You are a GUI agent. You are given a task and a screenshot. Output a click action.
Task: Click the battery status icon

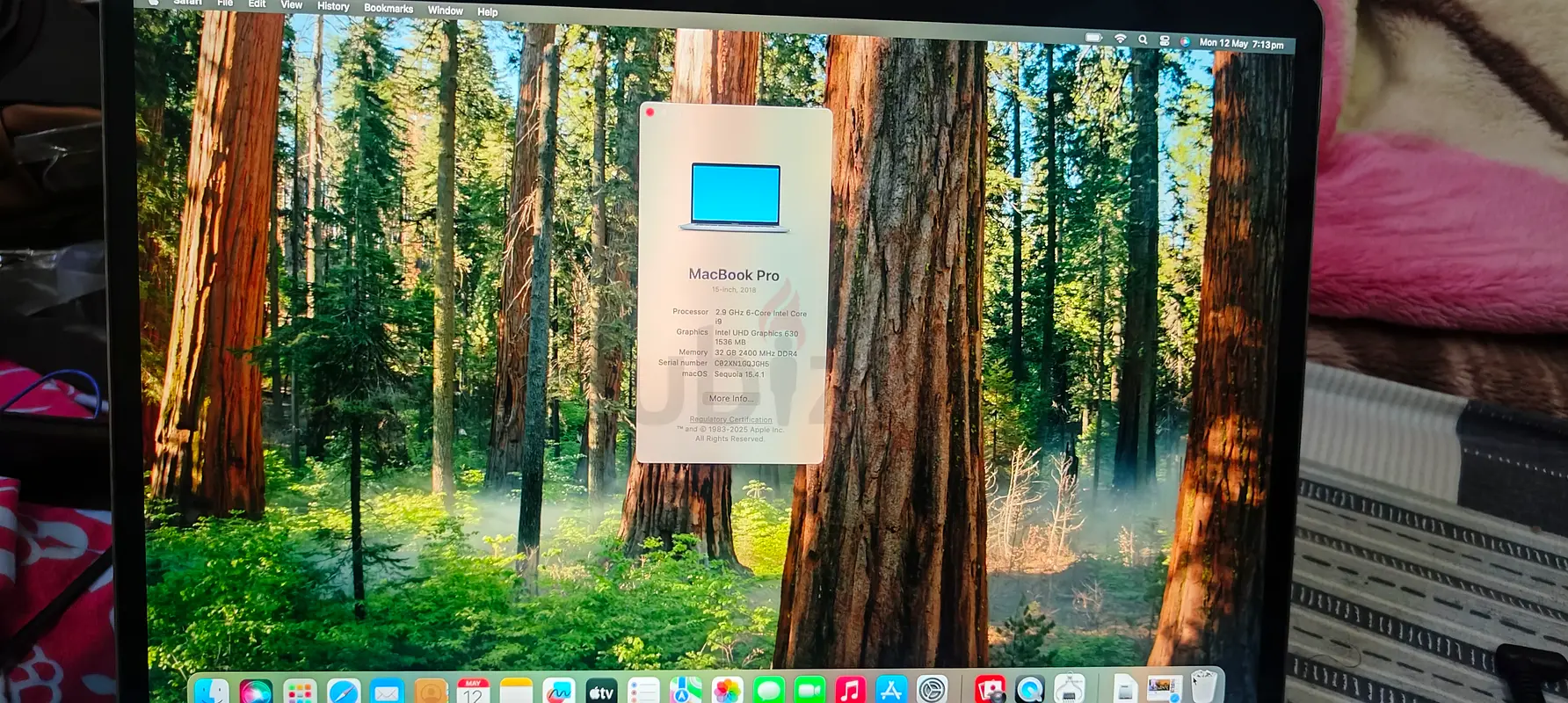1093,38
